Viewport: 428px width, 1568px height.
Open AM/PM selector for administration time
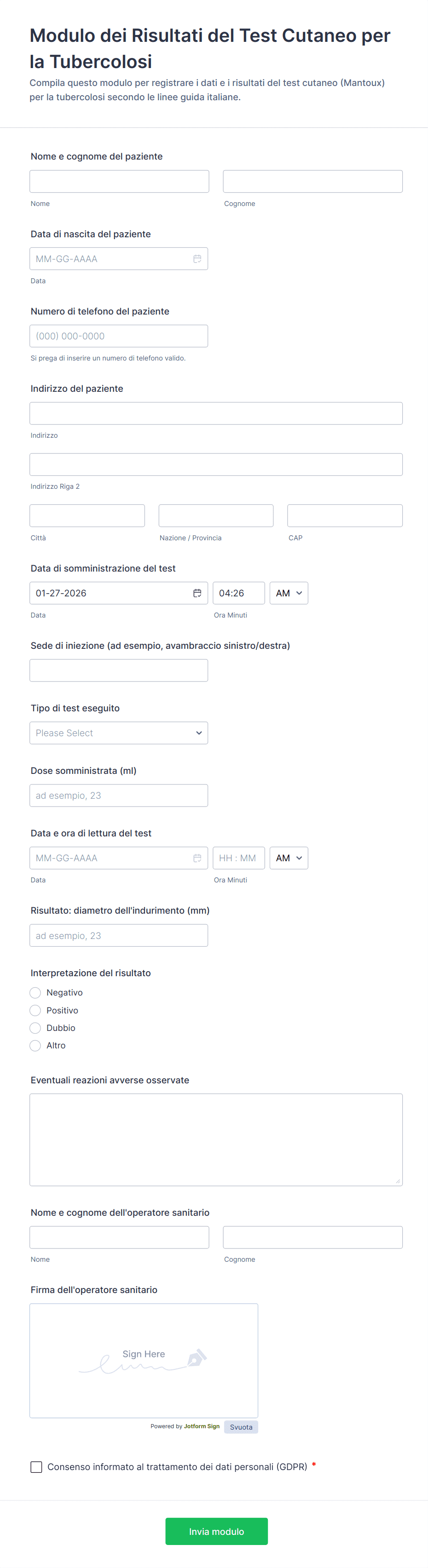(289, 593)
